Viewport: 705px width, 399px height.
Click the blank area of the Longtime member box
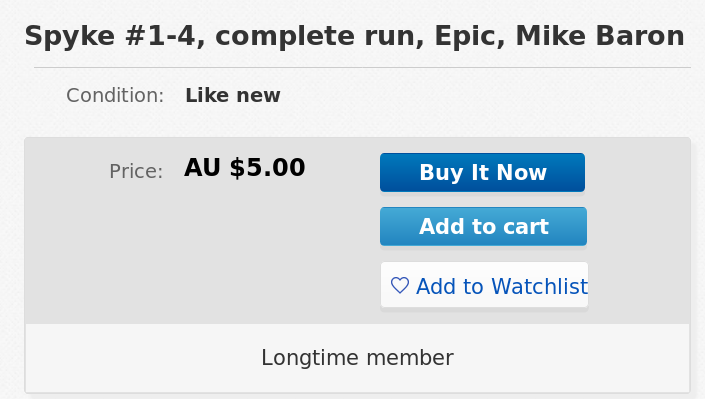point(135,358)
